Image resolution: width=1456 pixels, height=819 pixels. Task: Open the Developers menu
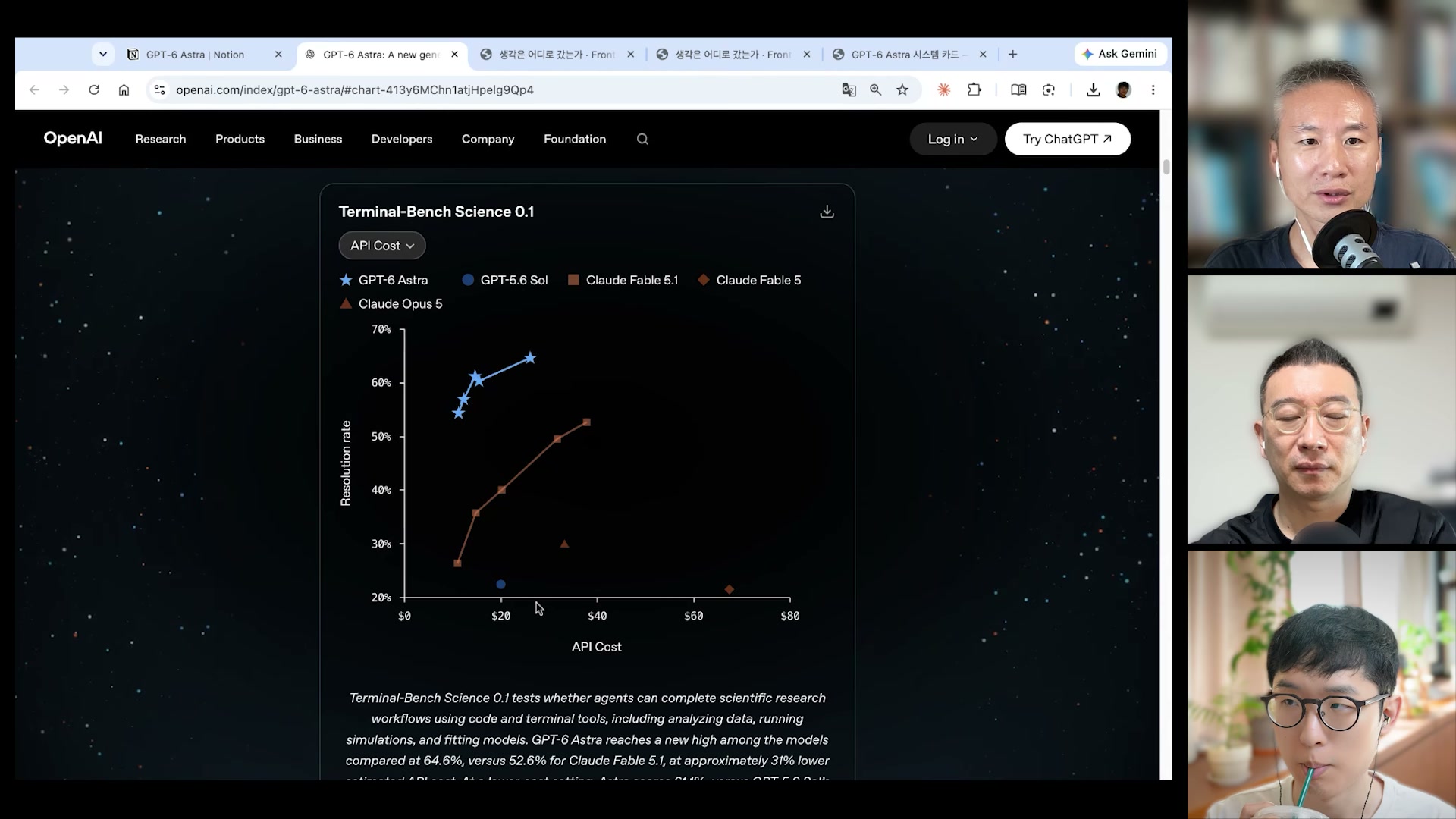point(402,139)
